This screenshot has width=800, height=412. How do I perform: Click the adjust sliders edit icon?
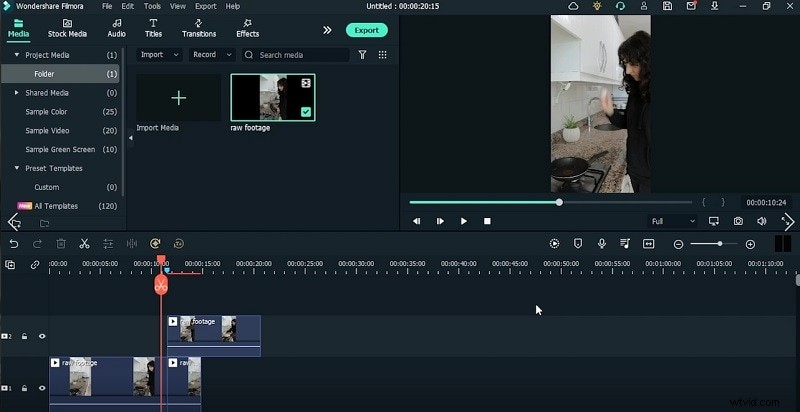(x=108, y=244)
